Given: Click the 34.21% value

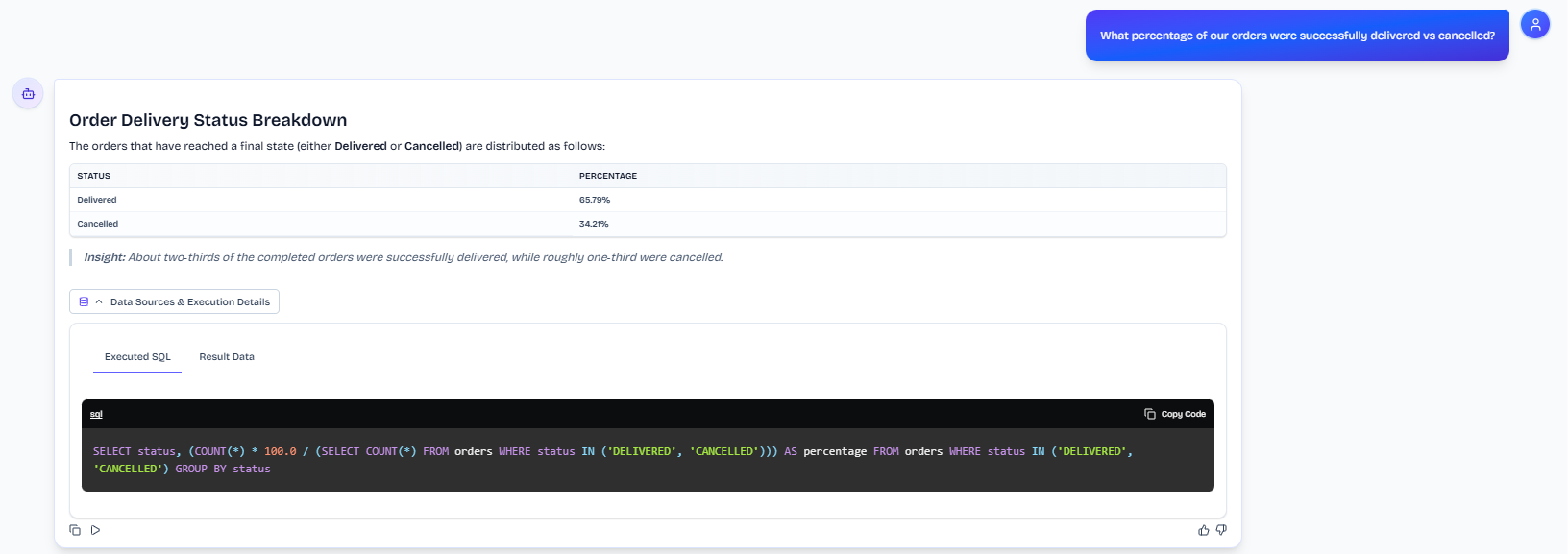Looking at the screenshot, I should 594,224.
